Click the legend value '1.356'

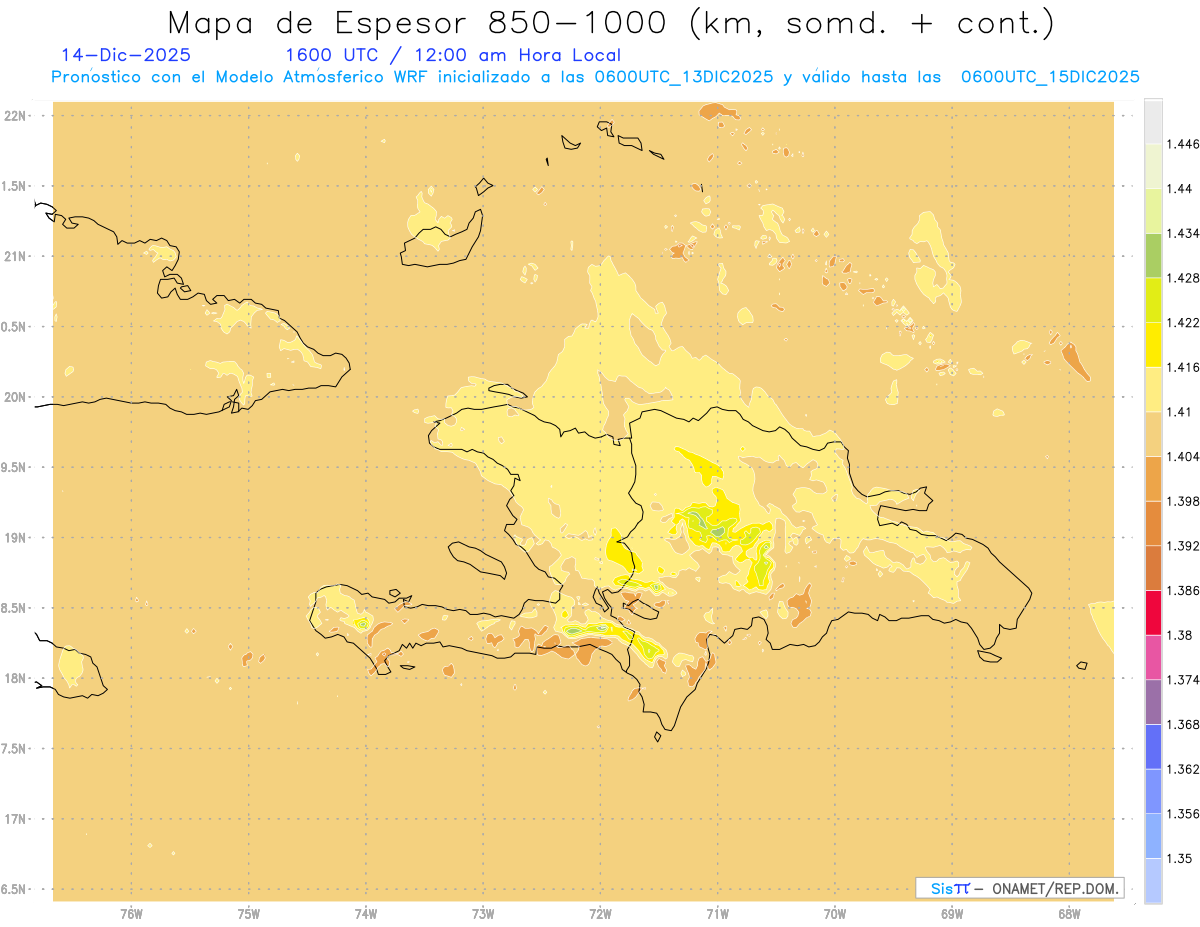pyautogui.click(x=1182, y=814)
